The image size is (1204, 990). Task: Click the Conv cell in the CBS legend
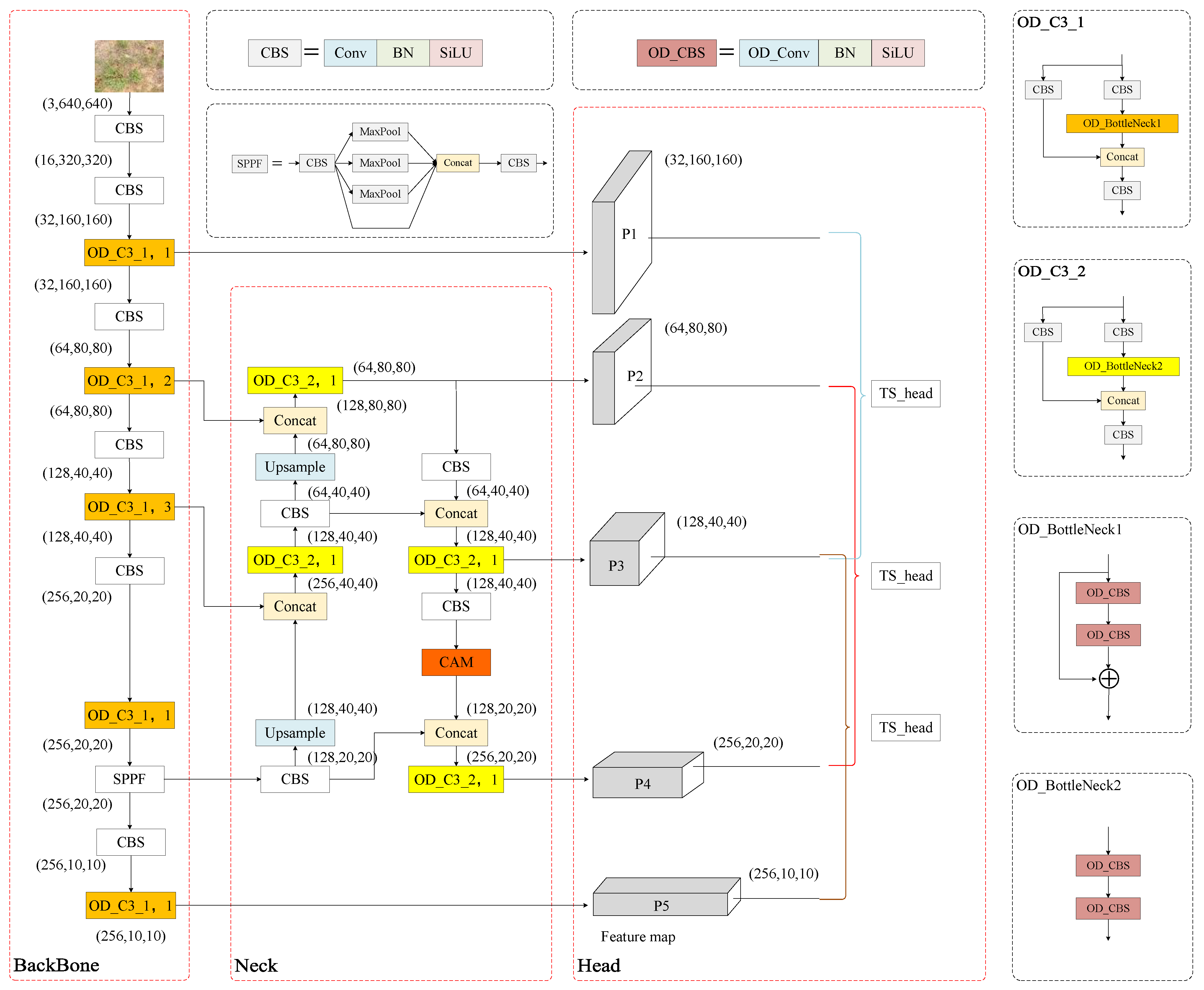[350, 53]
